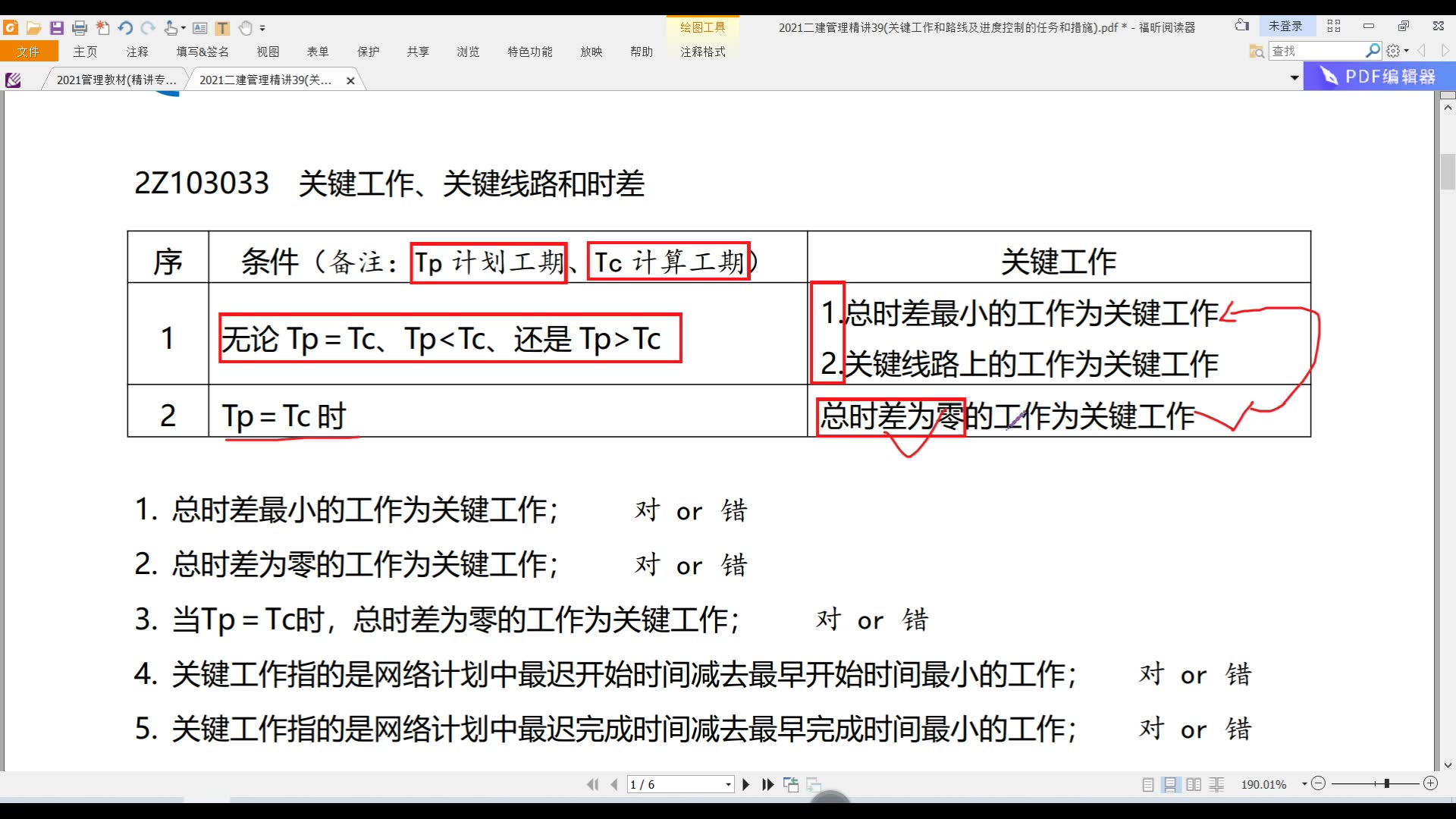This screenshot has height=819, width=1456.
Task: Jump to the last page
Action: (767, 784)
